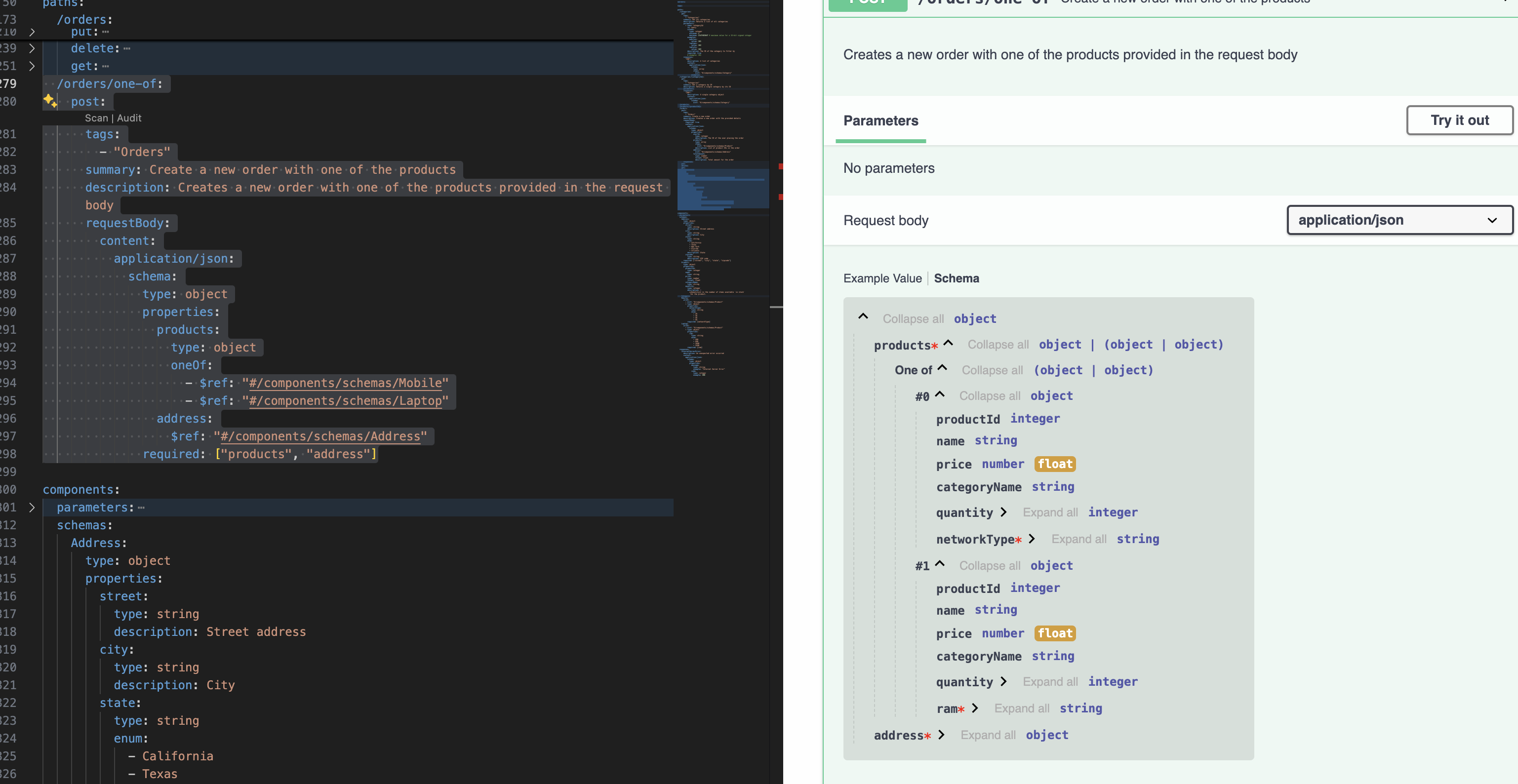This screenshot has height=784, width=1518.
Task: Follow the #/components/schemas/Laptop reference
Action: point(345,400)
